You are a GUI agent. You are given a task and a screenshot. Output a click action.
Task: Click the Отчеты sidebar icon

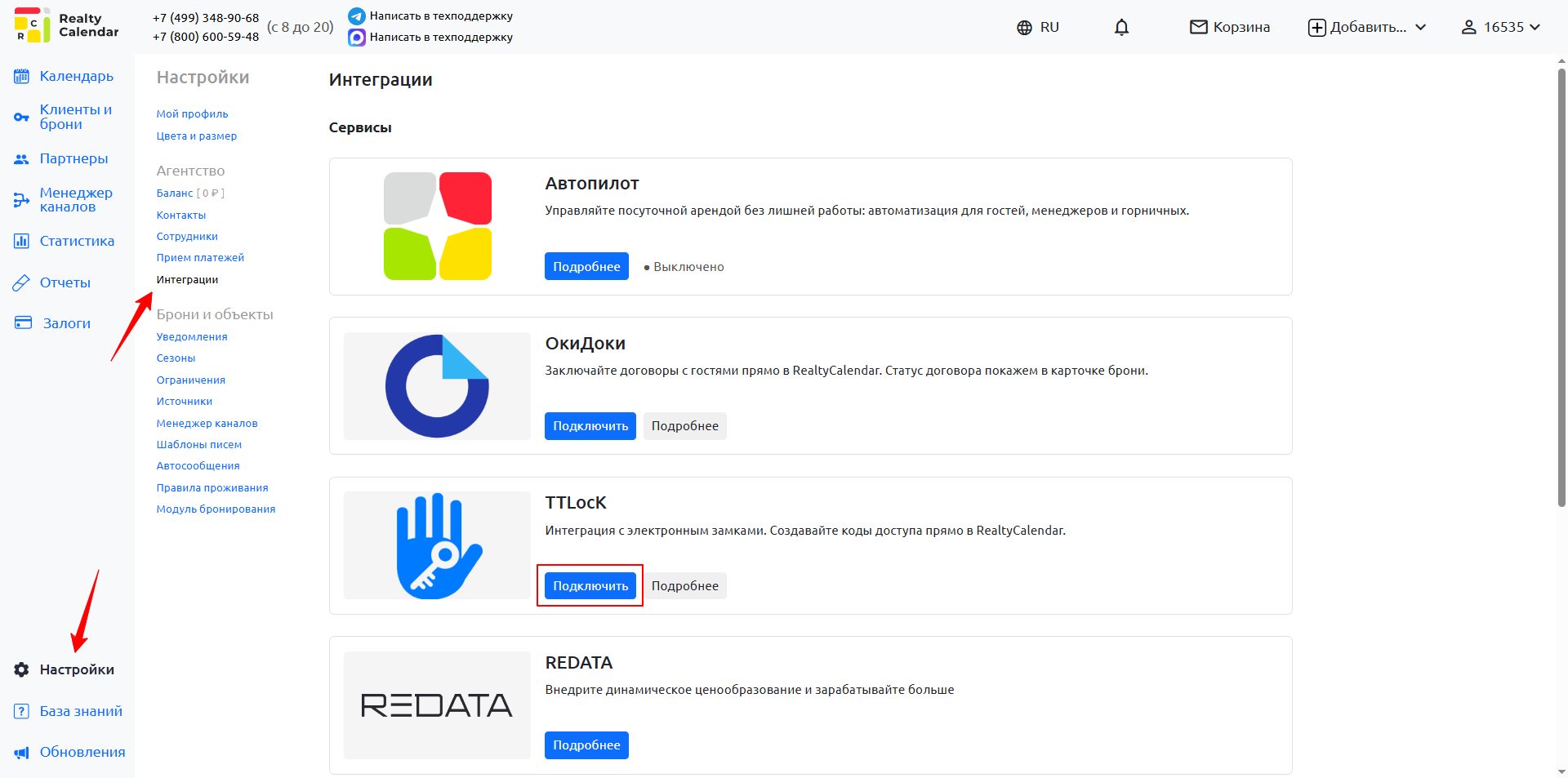[x=22, y=283]
